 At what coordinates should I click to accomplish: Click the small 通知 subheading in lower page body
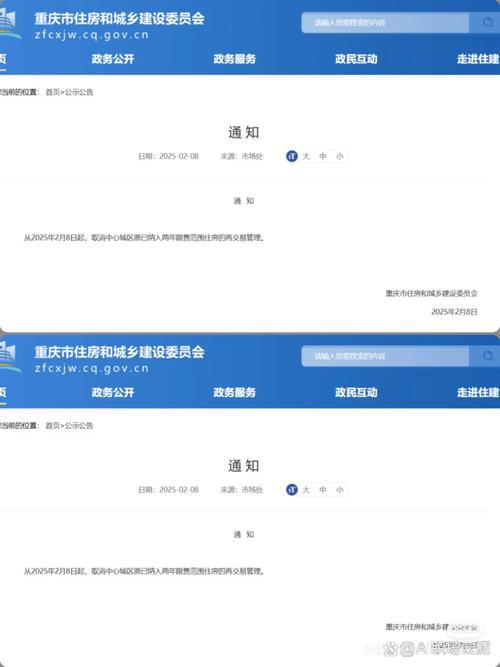coord(244,534)
